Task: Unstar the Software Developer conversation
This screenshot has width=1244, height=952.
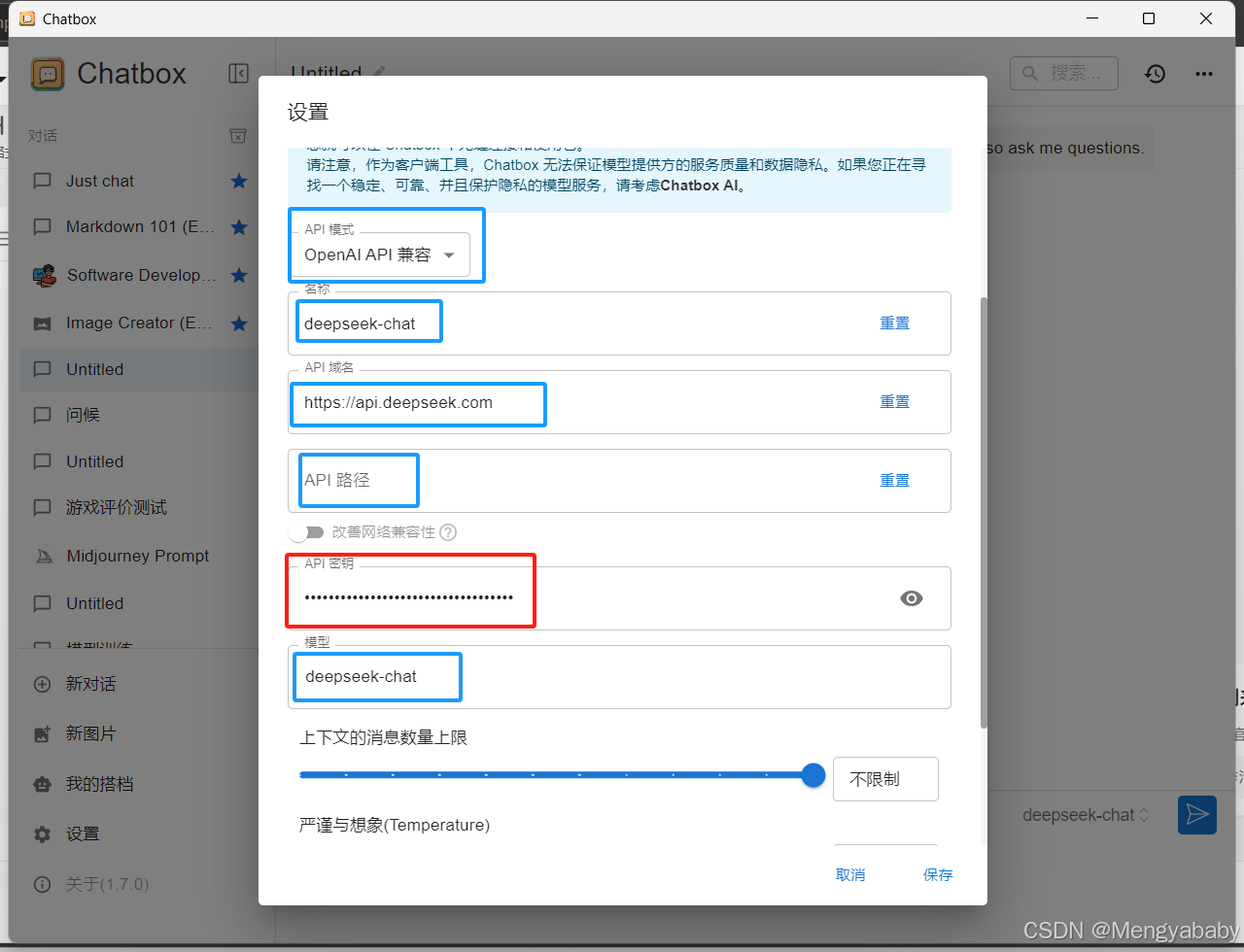Action: coord(239,275)
